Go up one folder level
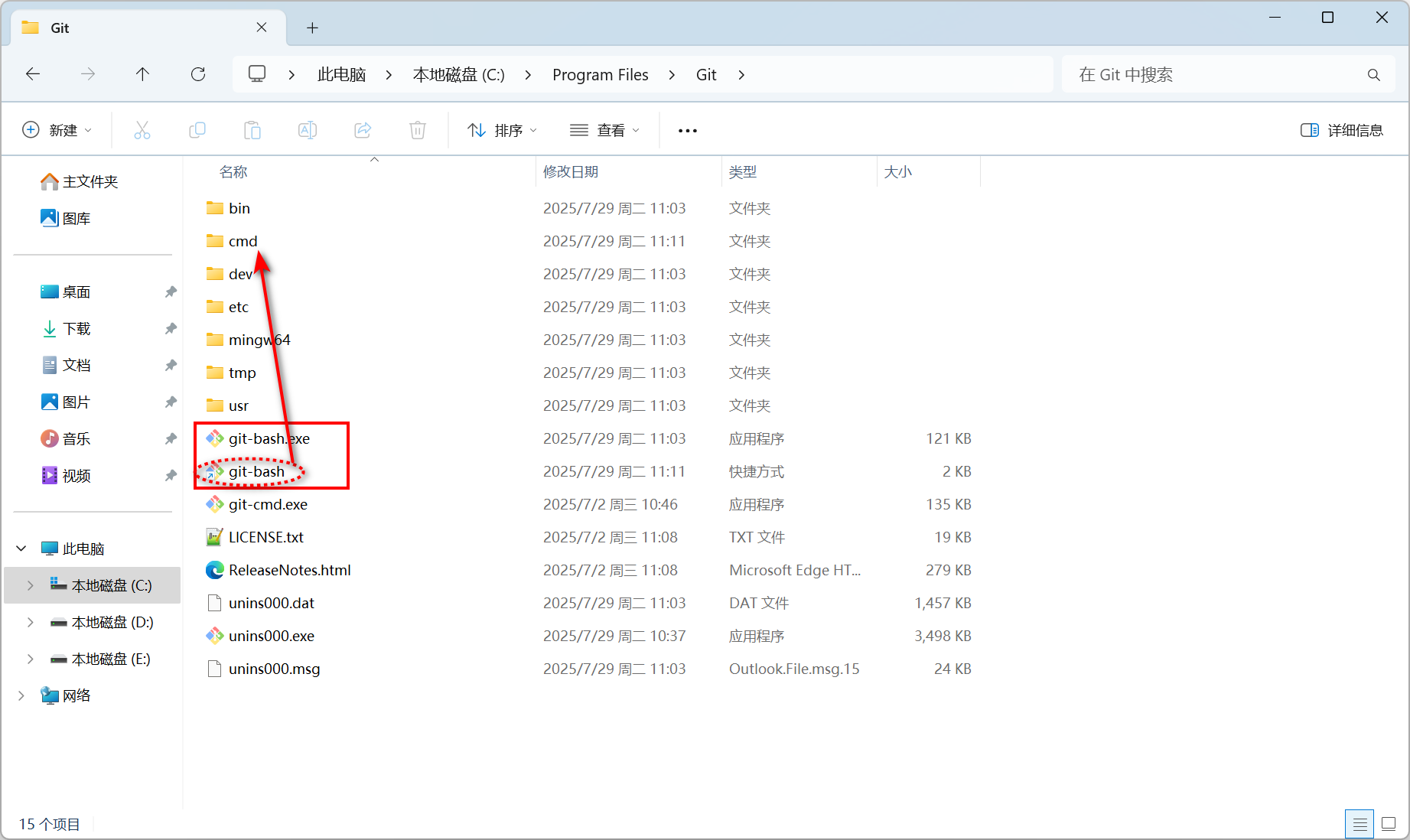The image size is (1410, 840). (142, 74)
